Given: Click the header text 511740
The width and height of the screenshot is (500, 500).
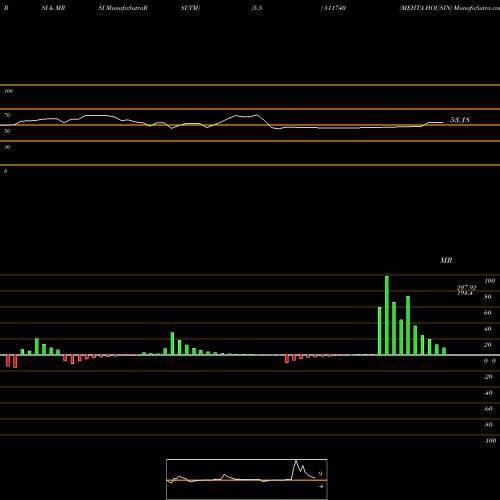Looking at the screenshot, I should [335, 8].
